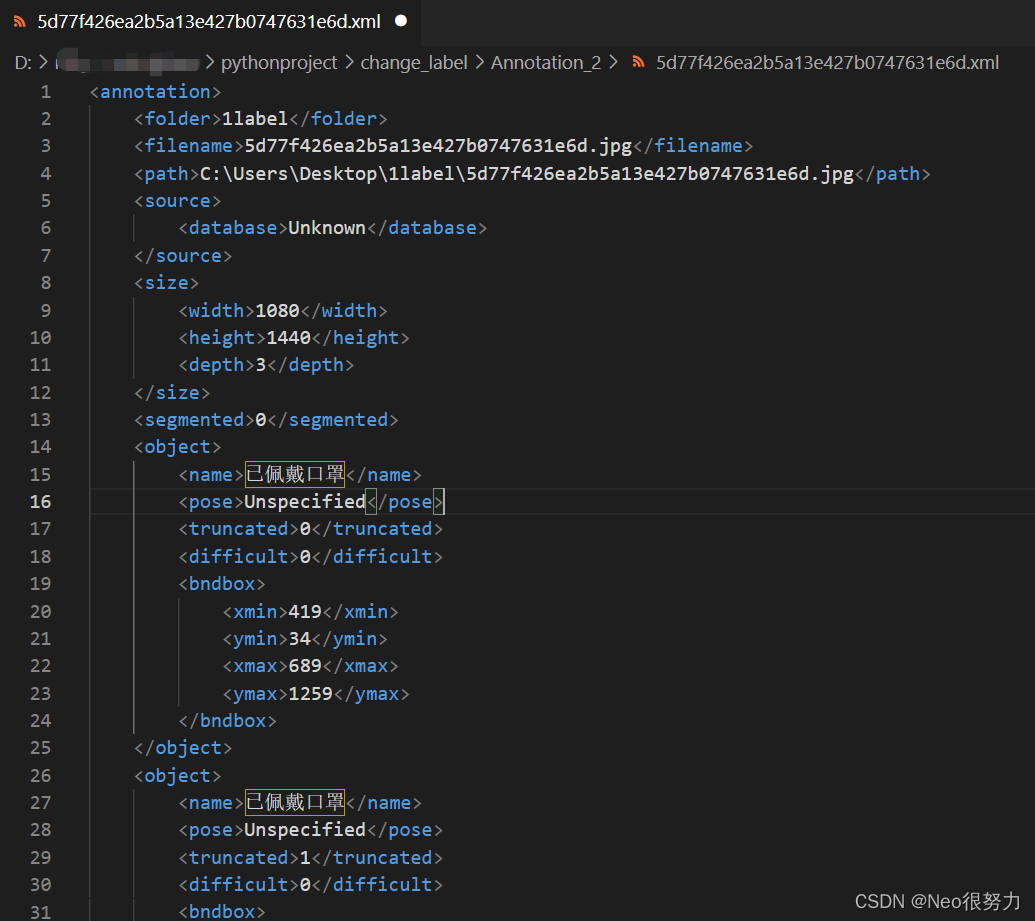This screenshot has height=921, width=1035.
Task: Click the opening size tag on line 8
Action: (x=166, y=283)
